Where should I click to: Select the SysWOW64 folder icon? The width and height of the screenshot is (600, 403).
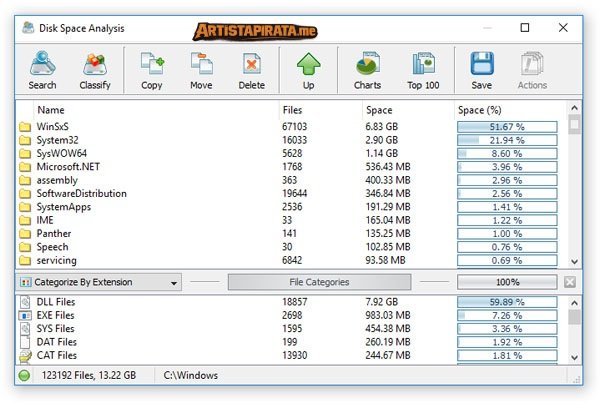click(25, 153)
